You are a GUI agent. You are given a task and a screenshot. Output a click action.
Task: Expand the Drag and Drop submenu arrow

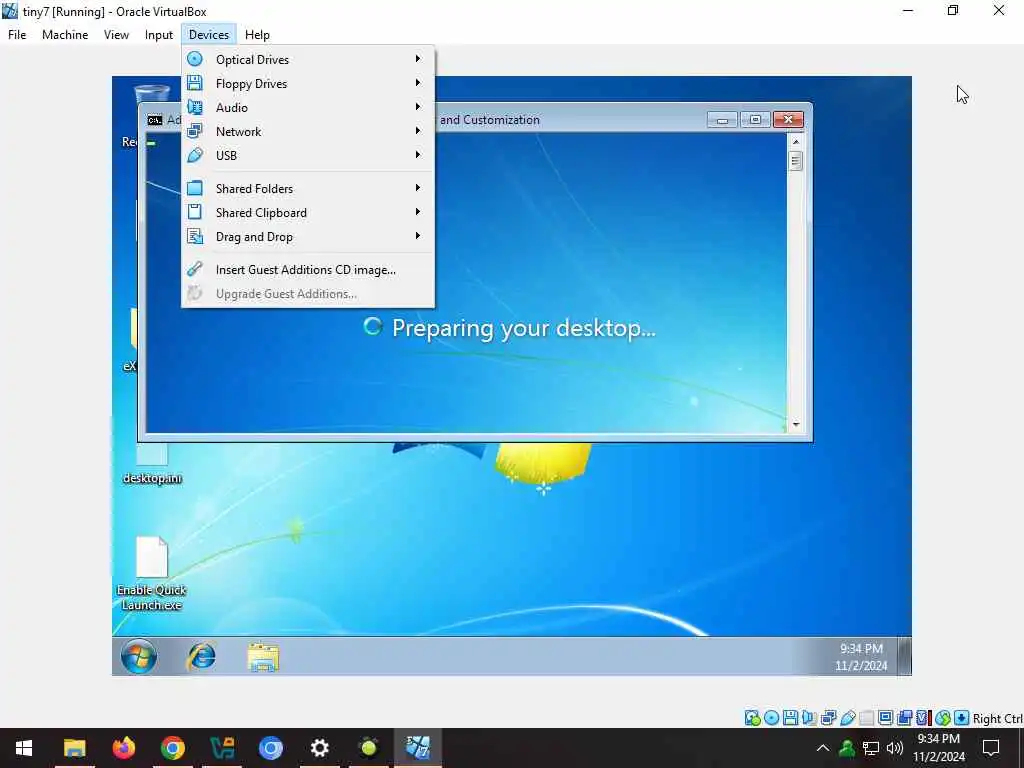pos(418,236)
